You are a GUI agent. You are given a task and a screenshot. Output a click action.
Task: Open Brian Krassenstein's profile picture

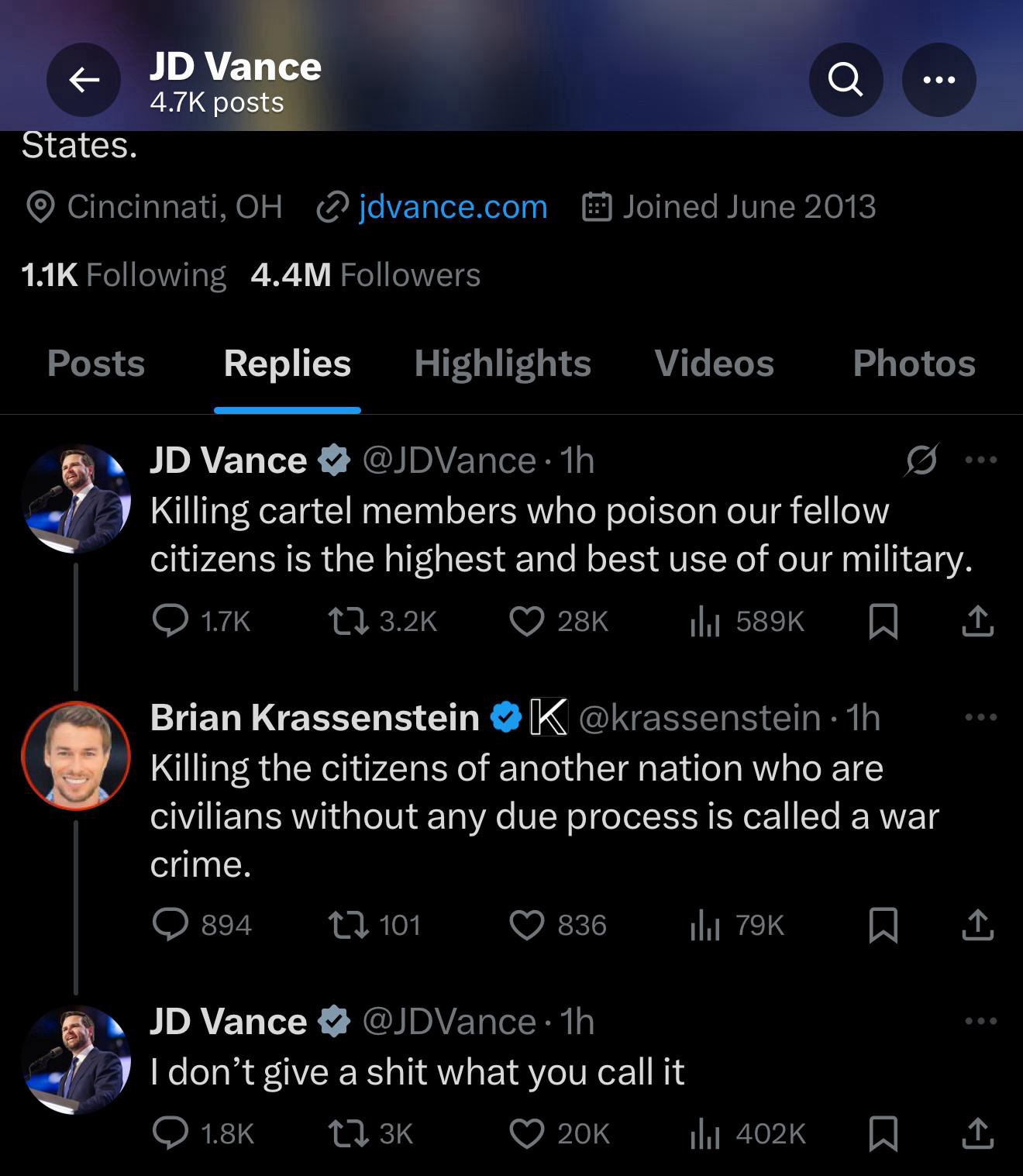point(76,756)
